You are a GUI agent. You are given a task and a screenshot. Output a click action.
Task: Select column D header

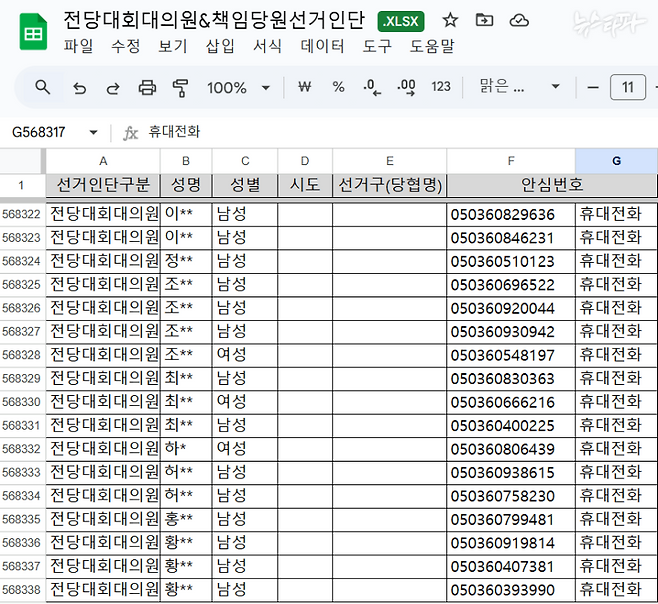305,161
